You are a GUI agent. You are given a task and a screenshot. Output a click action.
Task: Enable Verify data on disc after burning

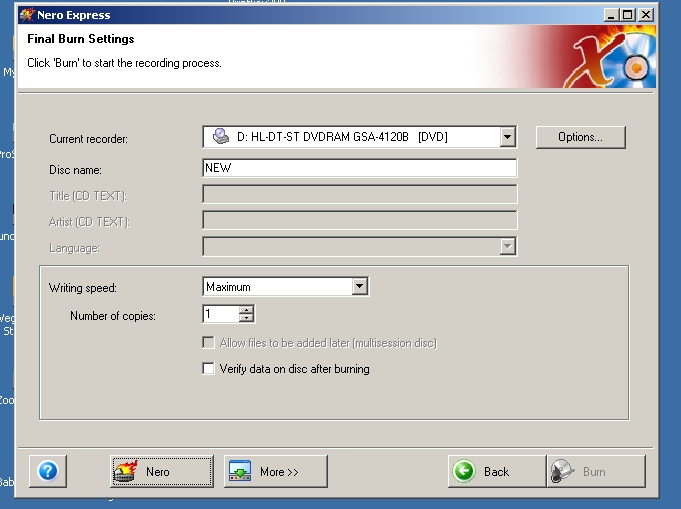click(x=208, y=369)
